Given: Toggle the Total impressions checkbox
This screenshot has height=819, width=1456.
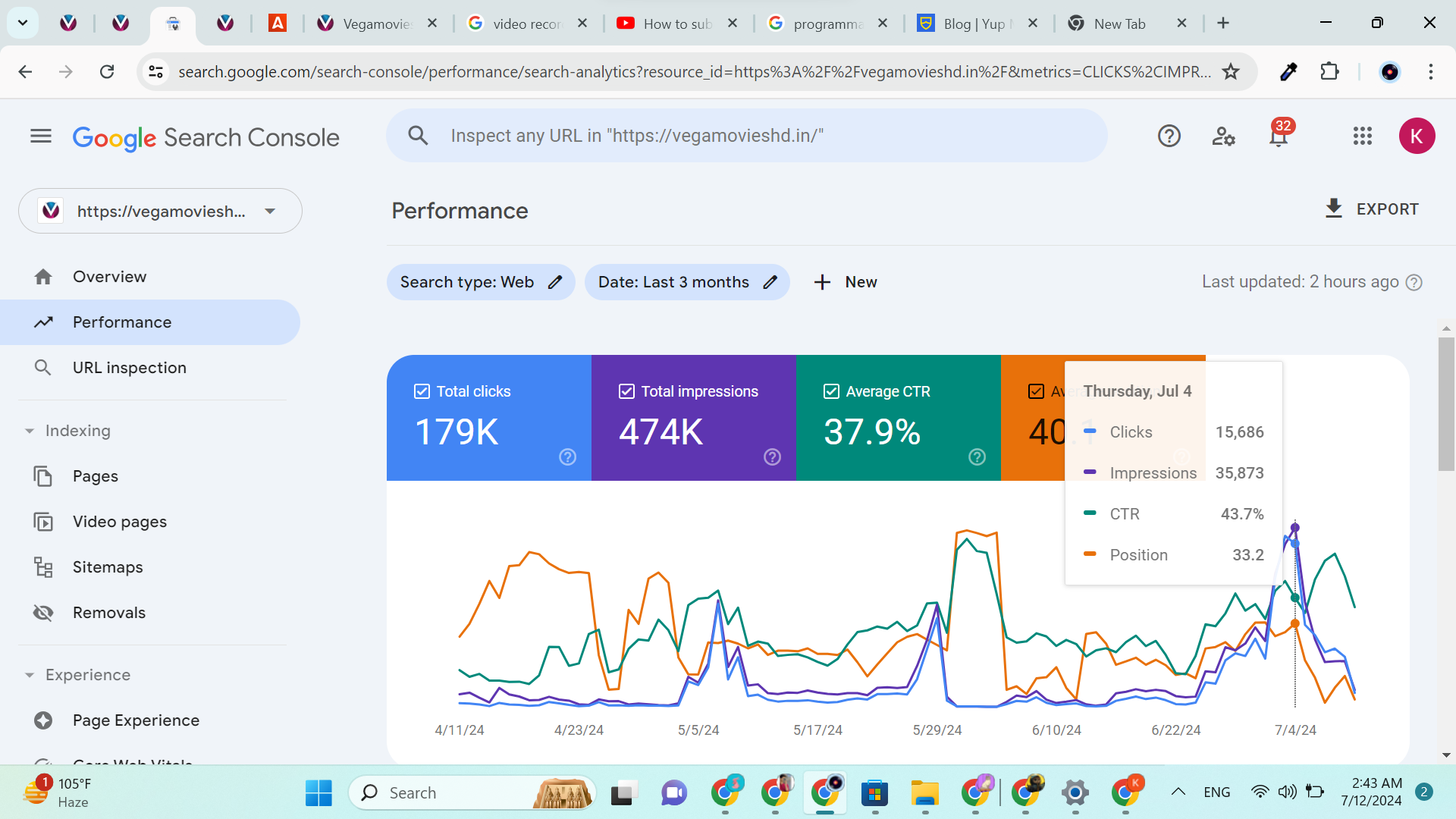Looking at the screenshot, I should (626, 391).
